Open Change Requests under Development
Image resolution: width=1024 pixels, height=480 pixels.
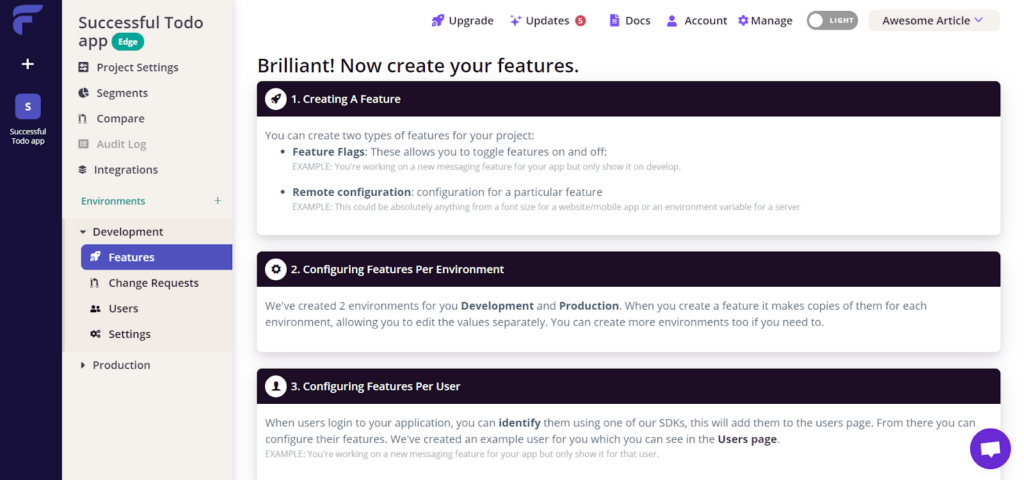pos(153,283)
